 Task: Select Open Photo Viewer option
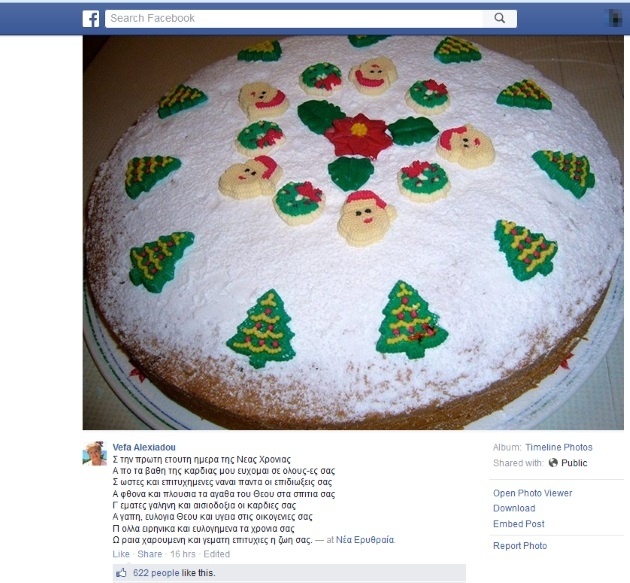point(532,493)
